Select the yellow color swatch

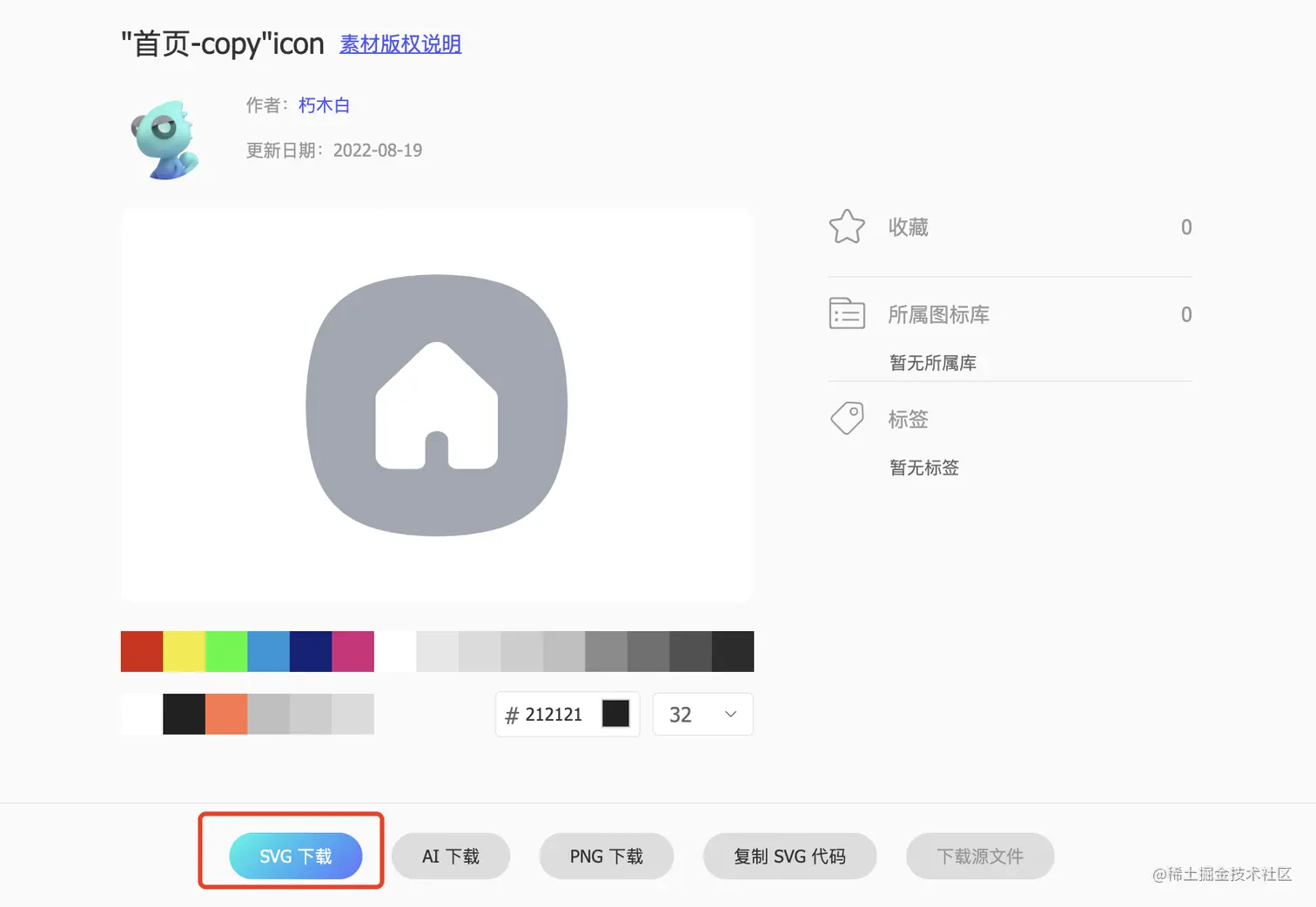[x=184, y=651]
